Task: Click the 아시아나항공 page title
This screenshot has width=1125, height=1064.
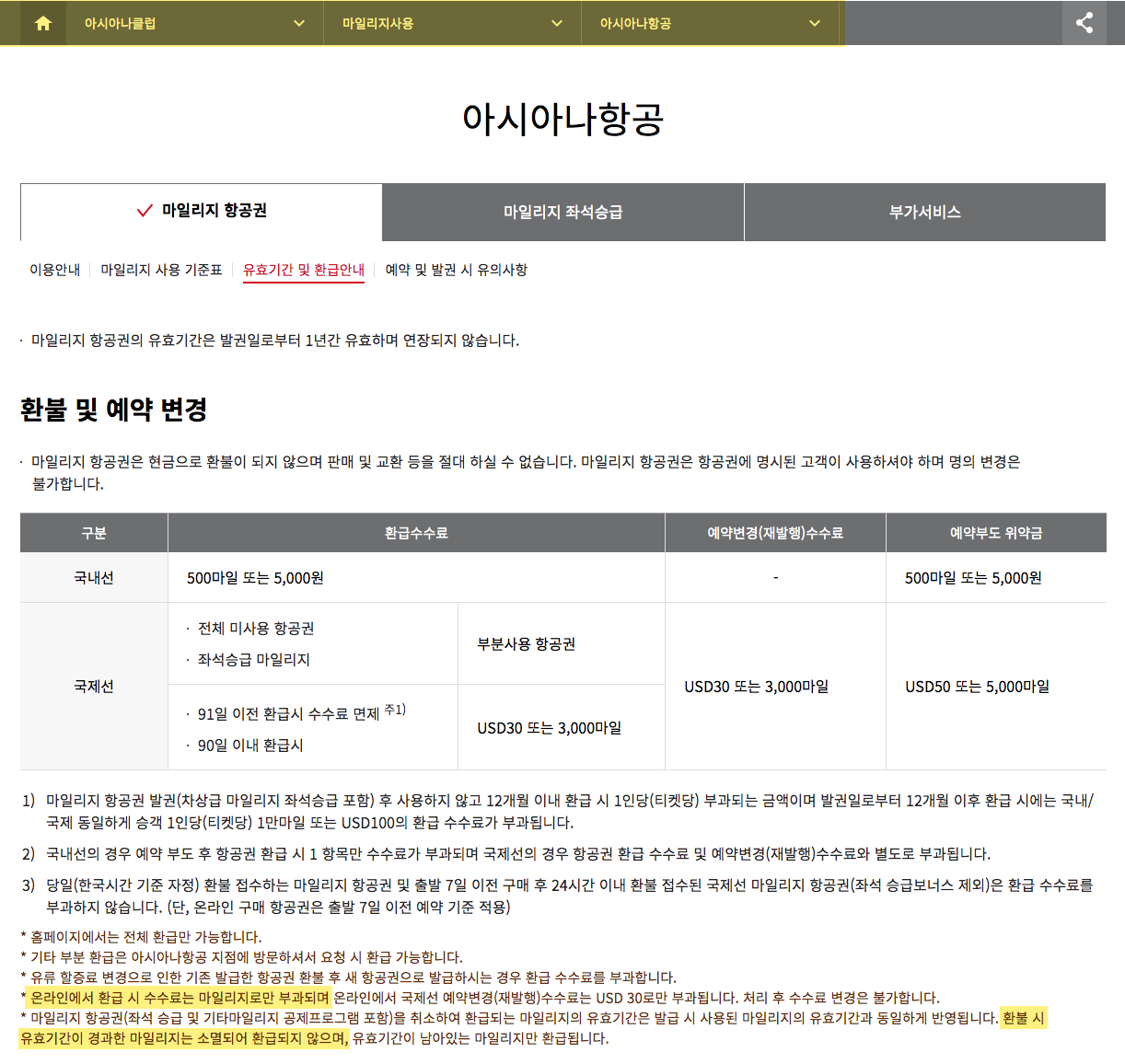Action: click(562, 119)
